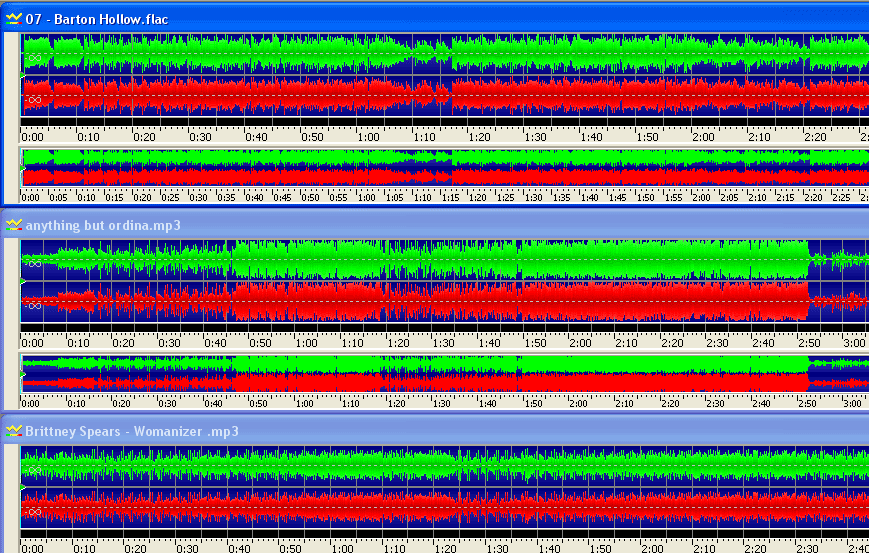Click 1:50 on anything but ordina main ruler
869x553 pixels.
535,343
